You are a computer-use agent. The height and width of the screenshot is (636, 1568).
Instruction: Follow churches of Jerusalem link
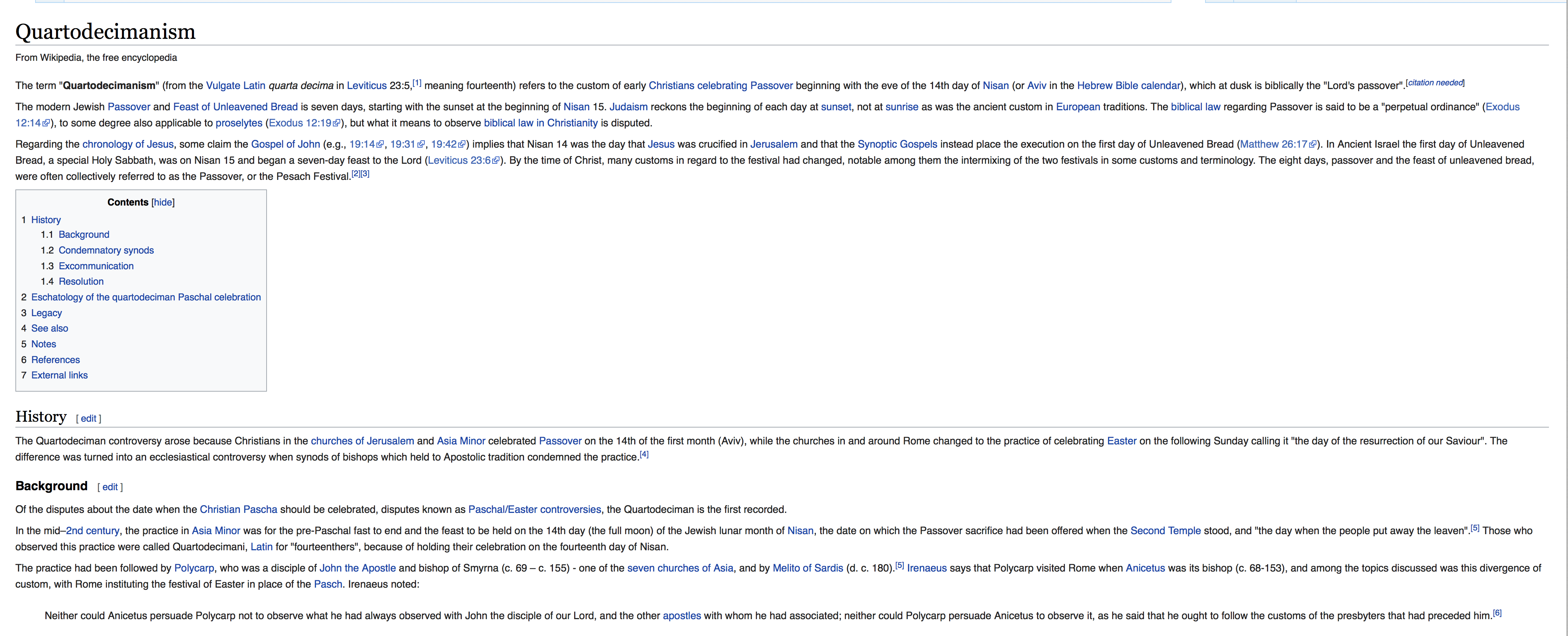point(362,441)
